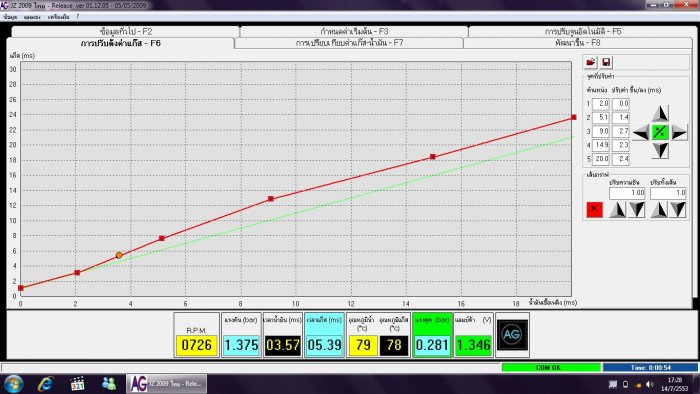Click the left arrow in adjustment pad
Image resolution: width=700 pixels, height=394 pixels.
641,133
